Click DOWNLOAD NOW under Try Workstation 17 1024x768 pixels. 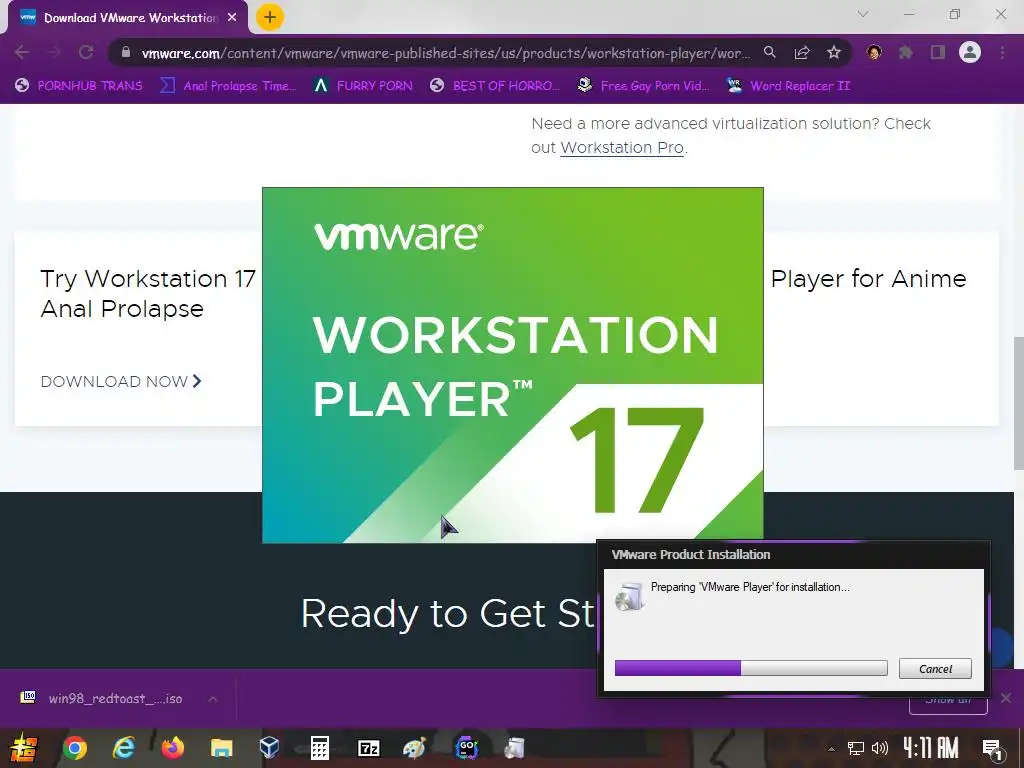point(121,381)
